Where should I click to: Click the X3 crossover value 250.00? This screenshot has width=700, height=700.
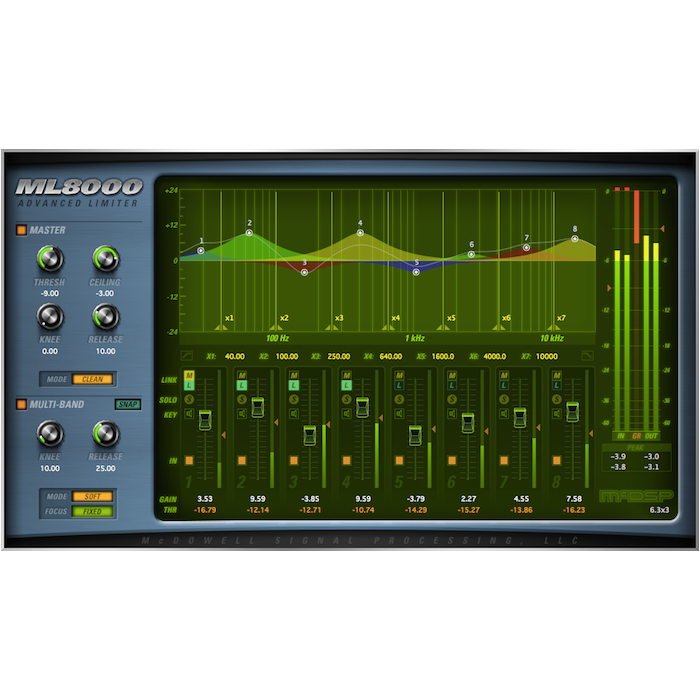click(x=339, y=356)
